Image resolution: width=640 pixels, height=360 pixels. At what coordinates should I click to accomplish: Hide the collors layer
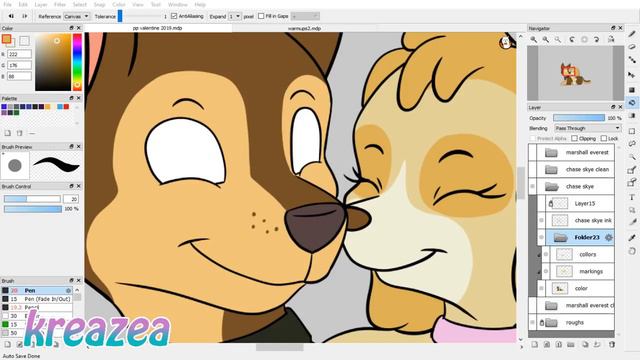click(546, 254)
